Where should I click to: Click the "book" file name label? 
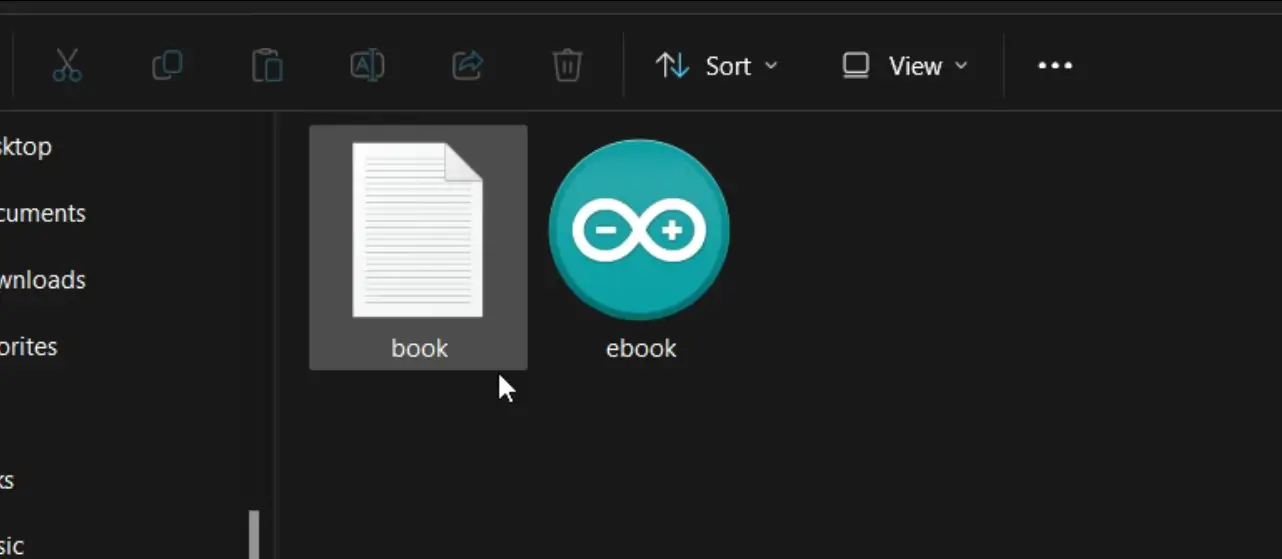tap(419, 348)
